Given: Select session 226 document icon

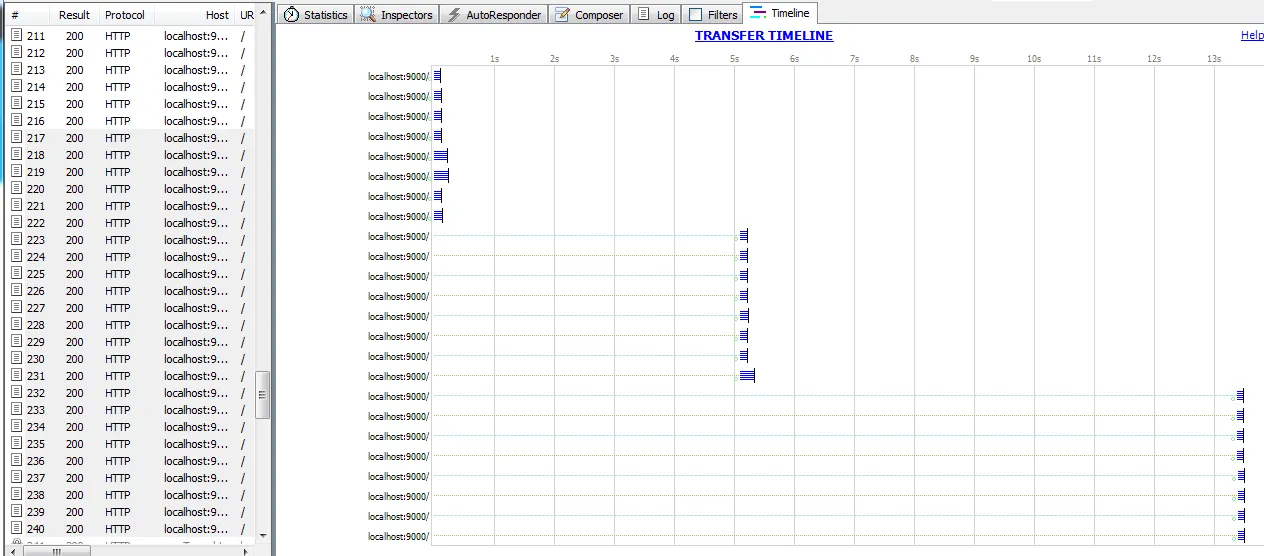Looking at the screenshot, I should point(16,291).
